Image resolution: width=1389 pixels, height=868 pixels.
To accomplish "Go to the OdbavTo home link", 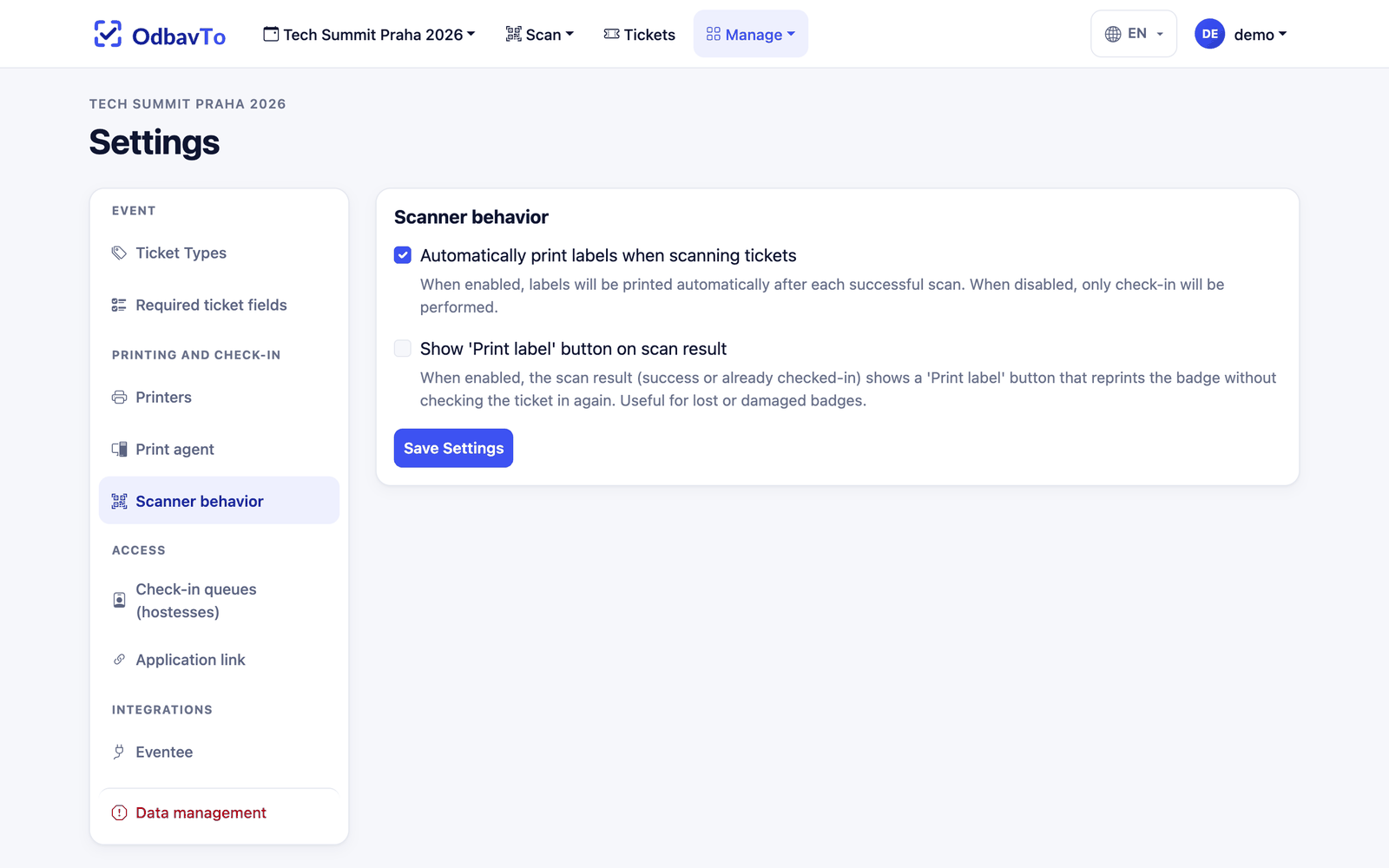I will [160, 34].
